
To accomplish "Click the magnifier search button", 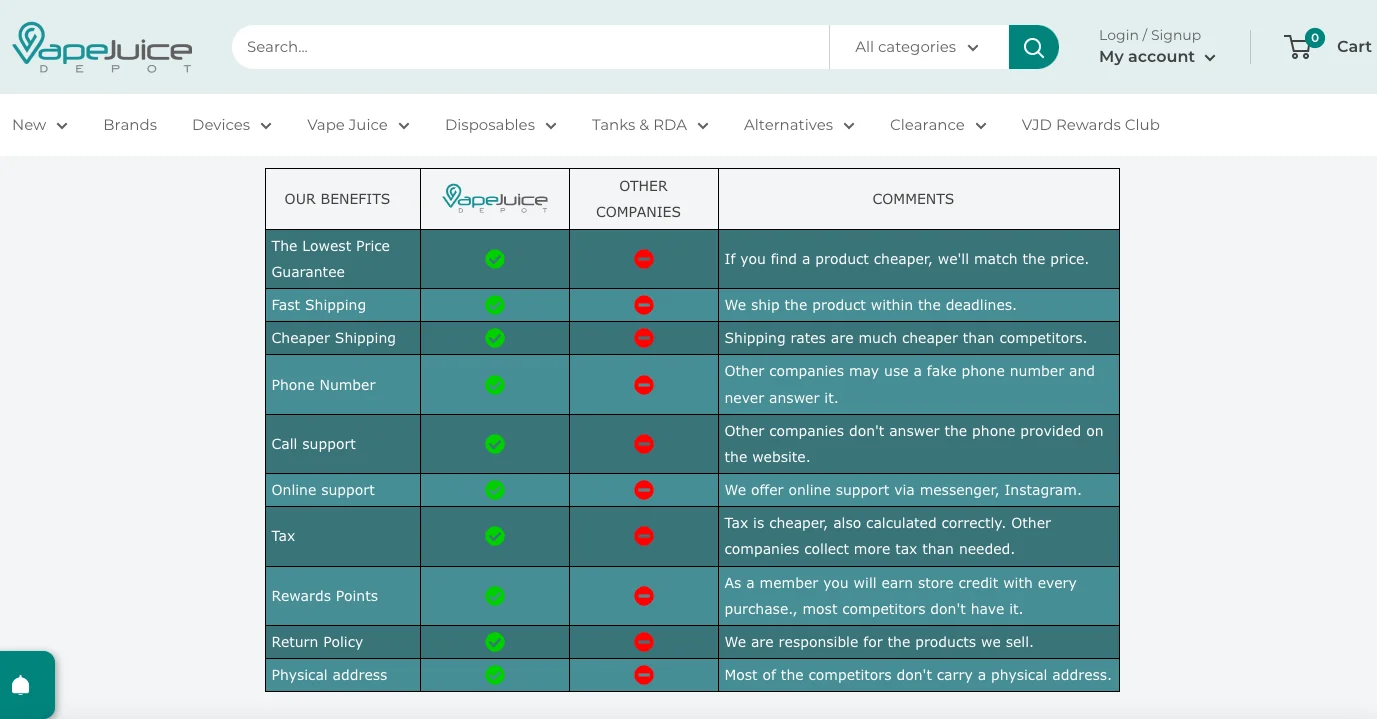I will point(1033,47).
